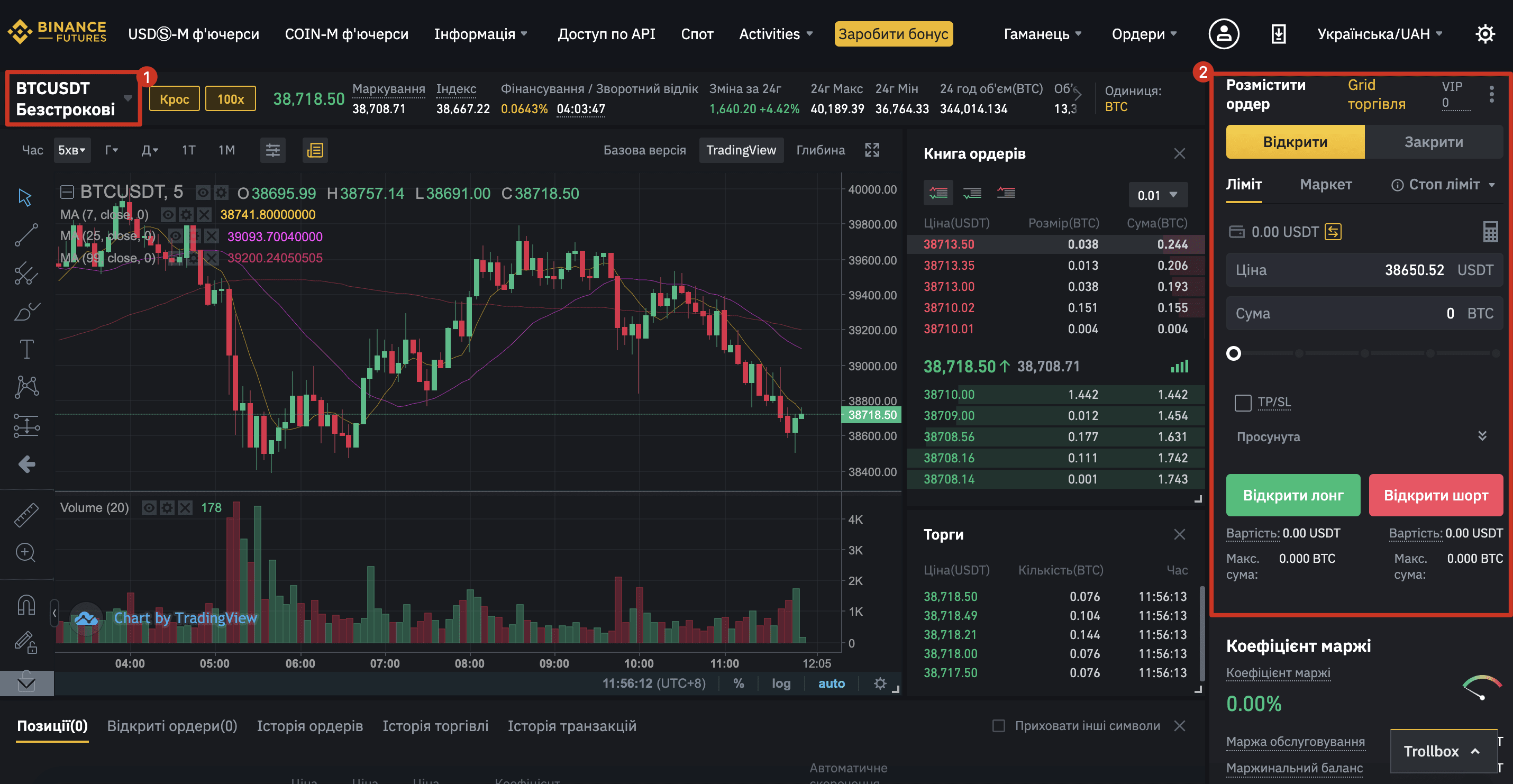This screenshot has height=784, width=1513.
Task: Toggle auto scale on chart axis
Action: pos(831,683)
